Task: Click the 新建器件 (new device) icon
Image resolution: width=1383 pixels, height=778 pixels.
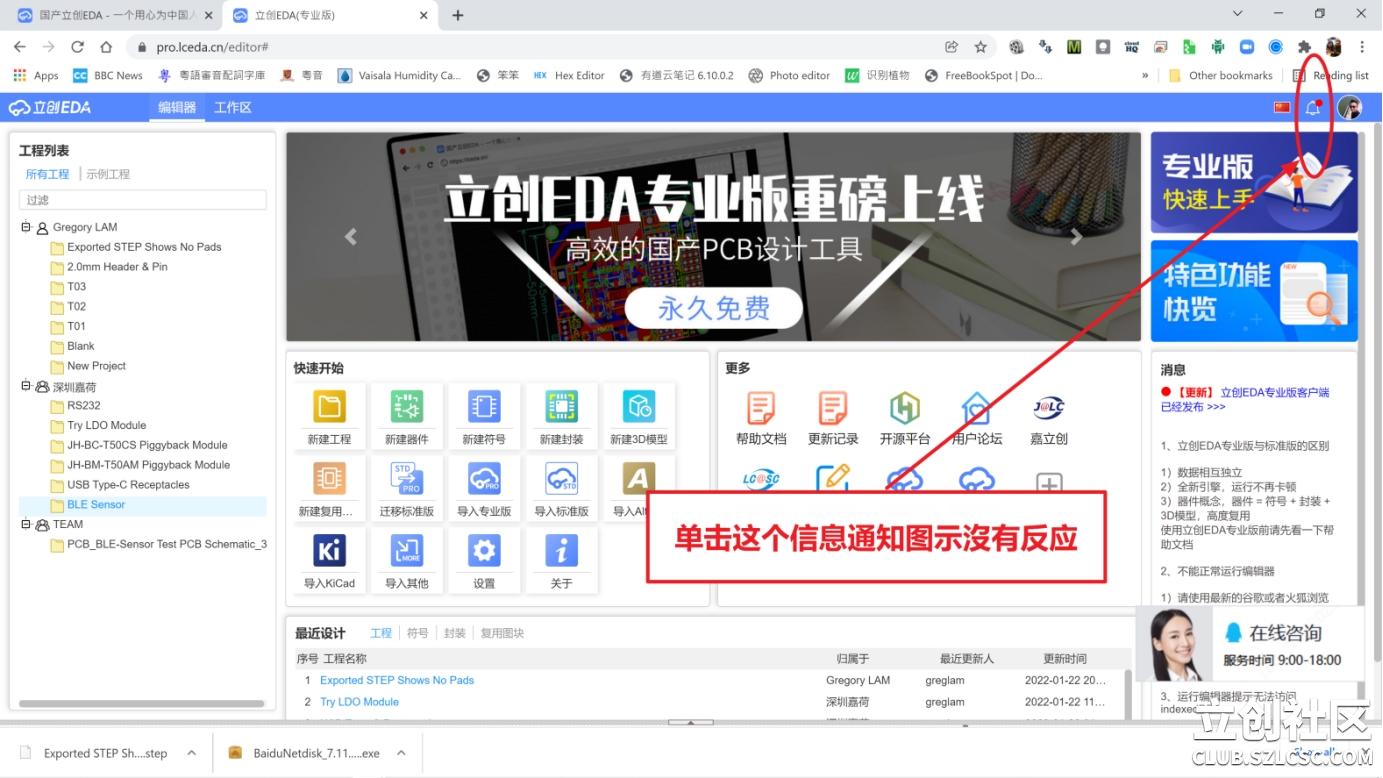Action: pyautogui.click(x=407, y=407)
